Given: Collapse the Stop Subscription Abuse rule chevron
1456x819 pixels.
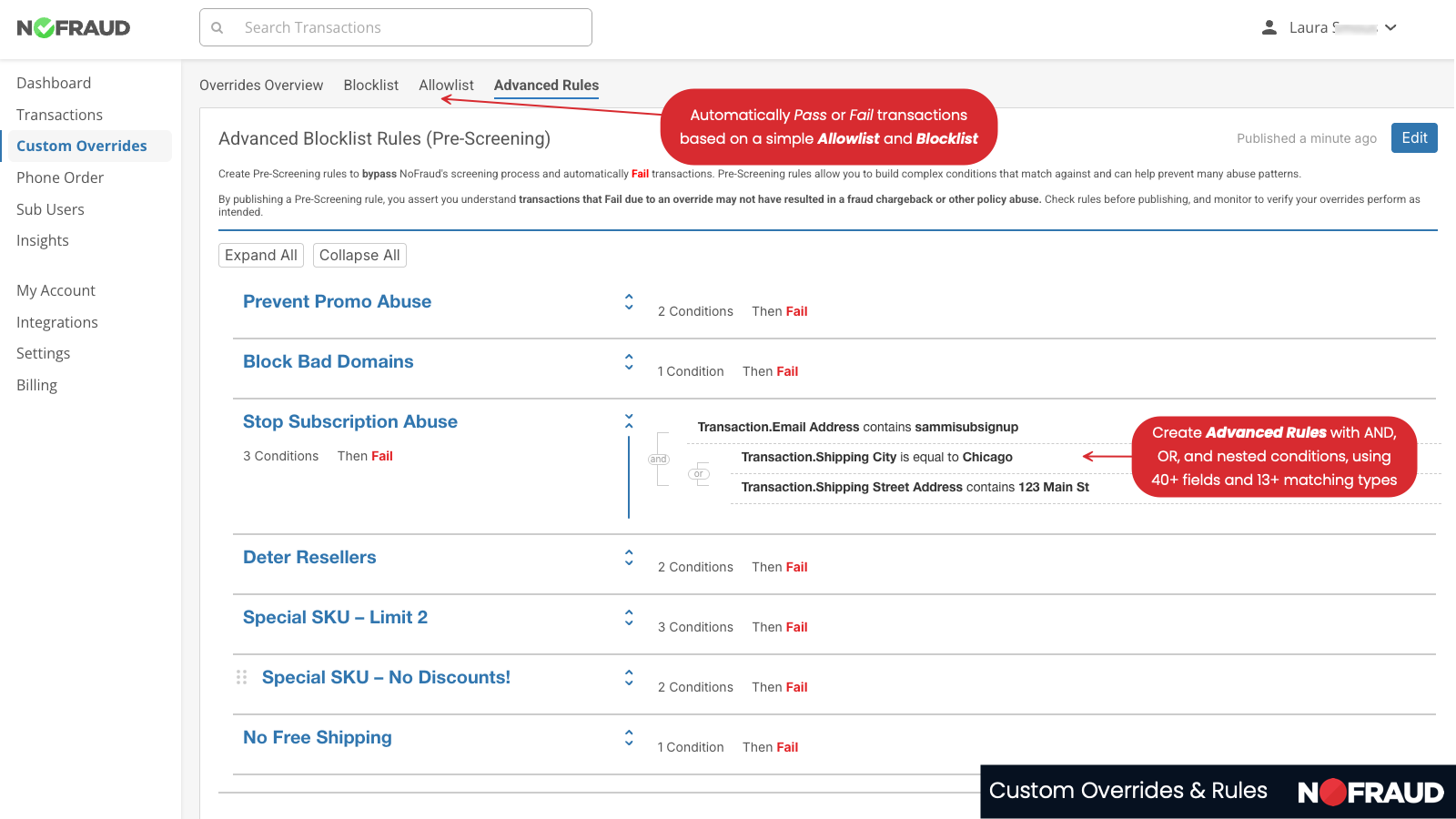Looking at the screenshot, I should (x=629, y=421).
